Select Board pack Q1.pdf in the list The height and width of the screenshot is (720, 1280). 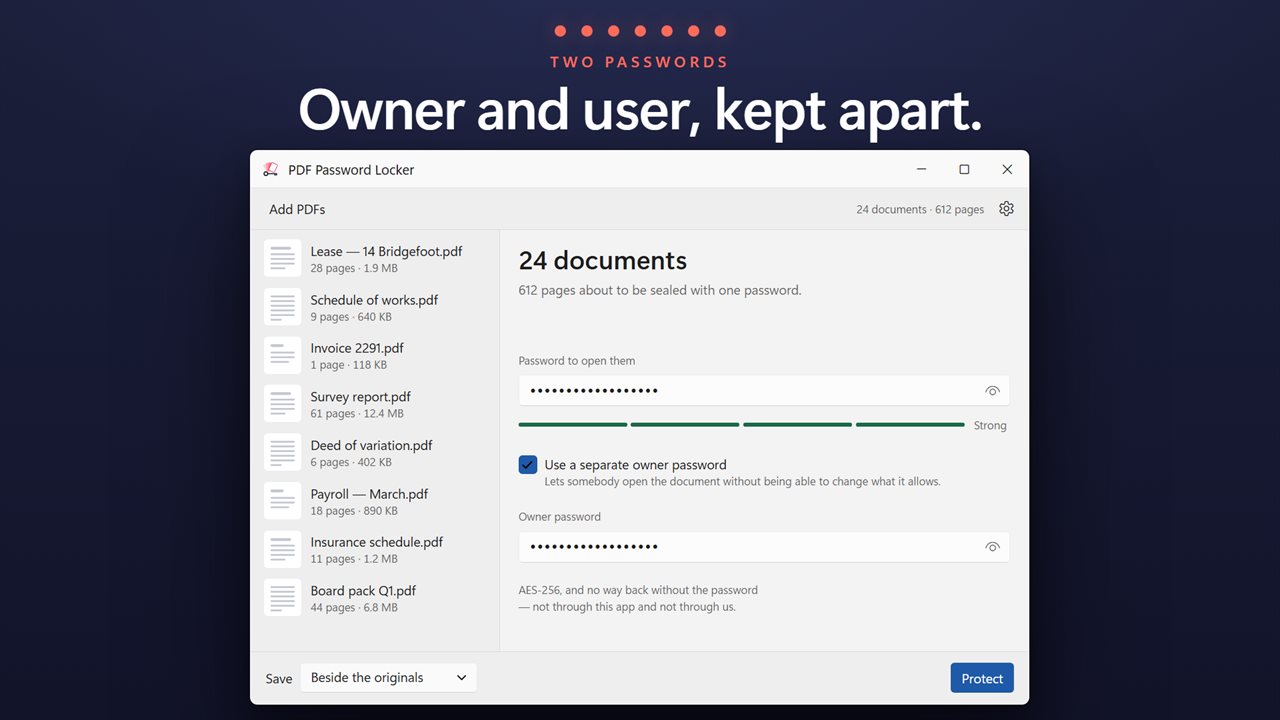point(363,591)
